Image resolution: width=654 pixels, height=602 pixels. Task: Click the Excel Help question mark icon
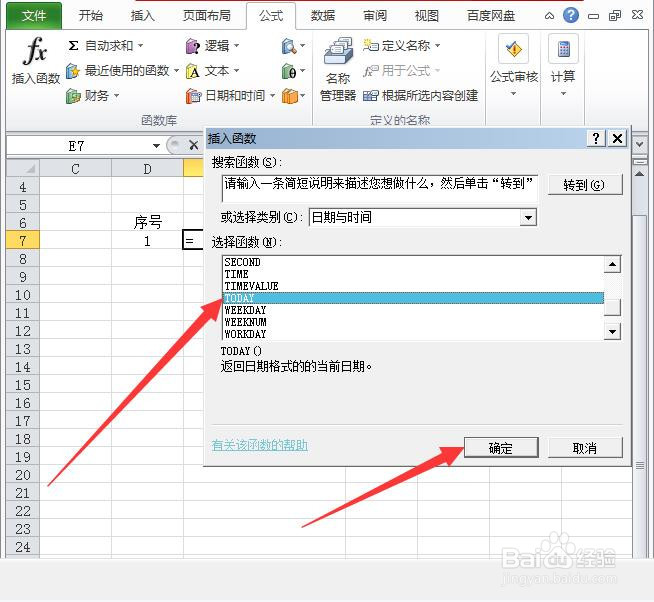coord(571,15)
